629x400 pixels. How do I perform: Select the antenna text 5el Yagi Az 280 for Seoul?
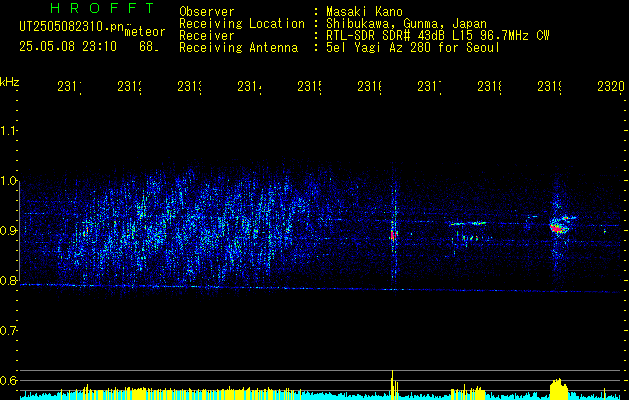413,48
